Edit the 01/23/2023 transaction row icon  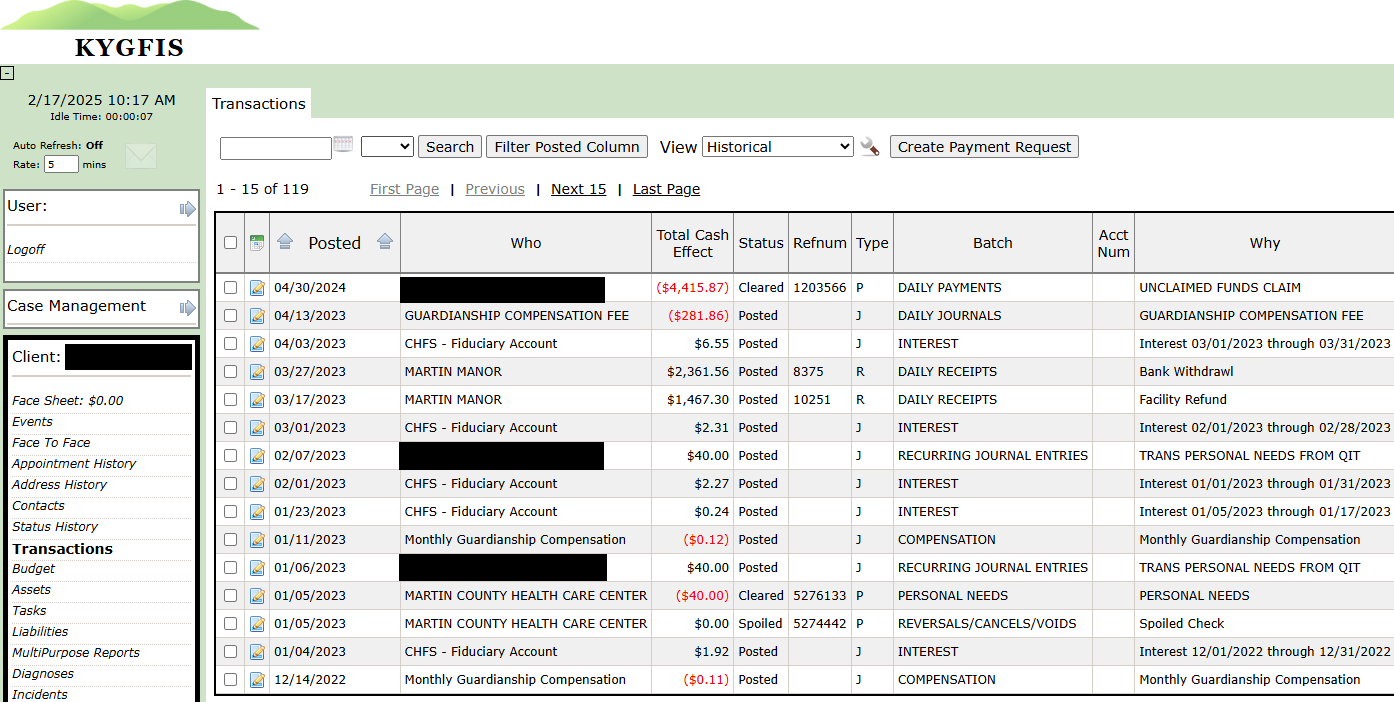257,512
